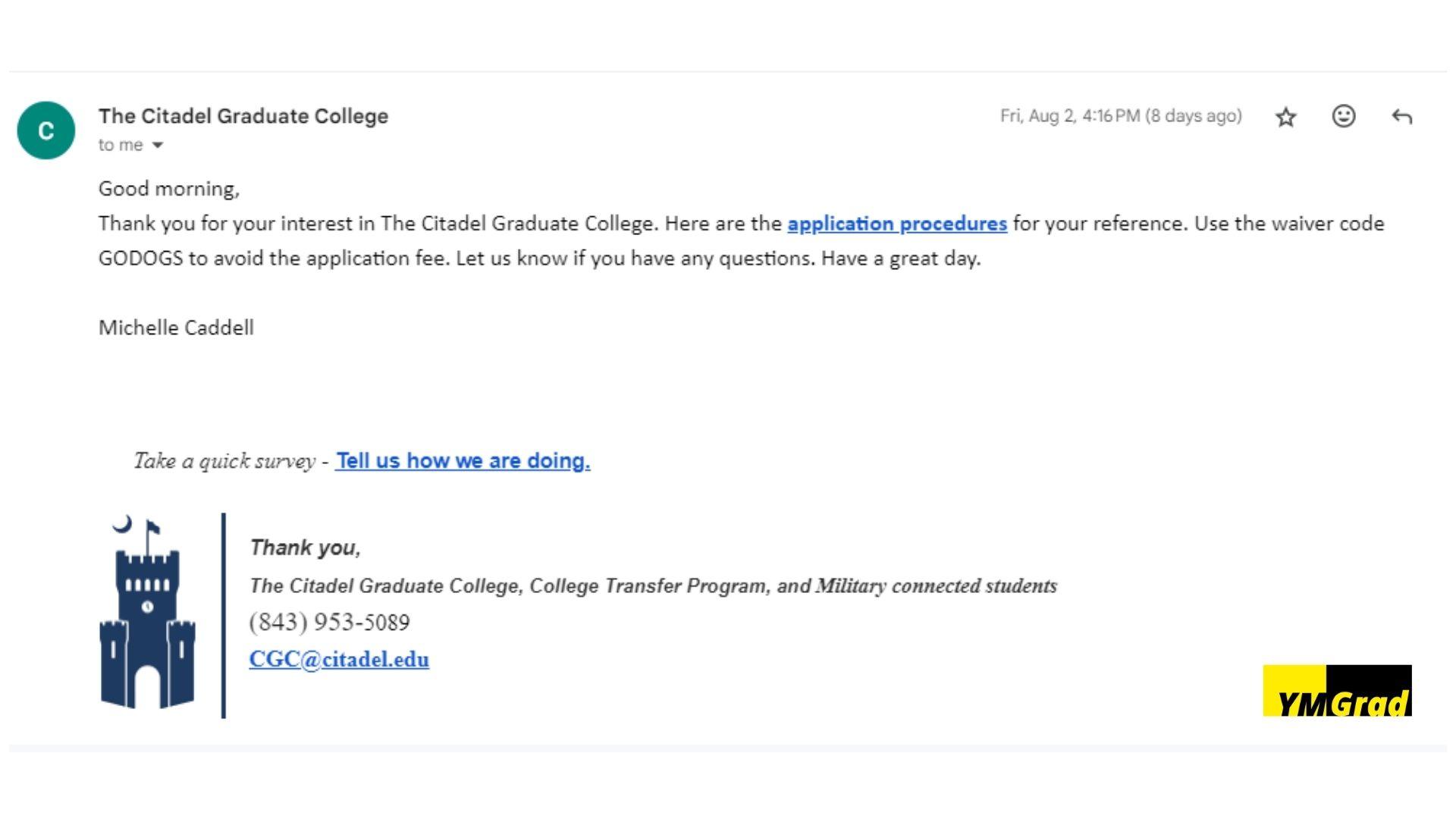Image resolution: width=1456 pixels, height=819 pixels.
Task: Click the 'Good morning,' greeting line
Action: coord(169,189)
